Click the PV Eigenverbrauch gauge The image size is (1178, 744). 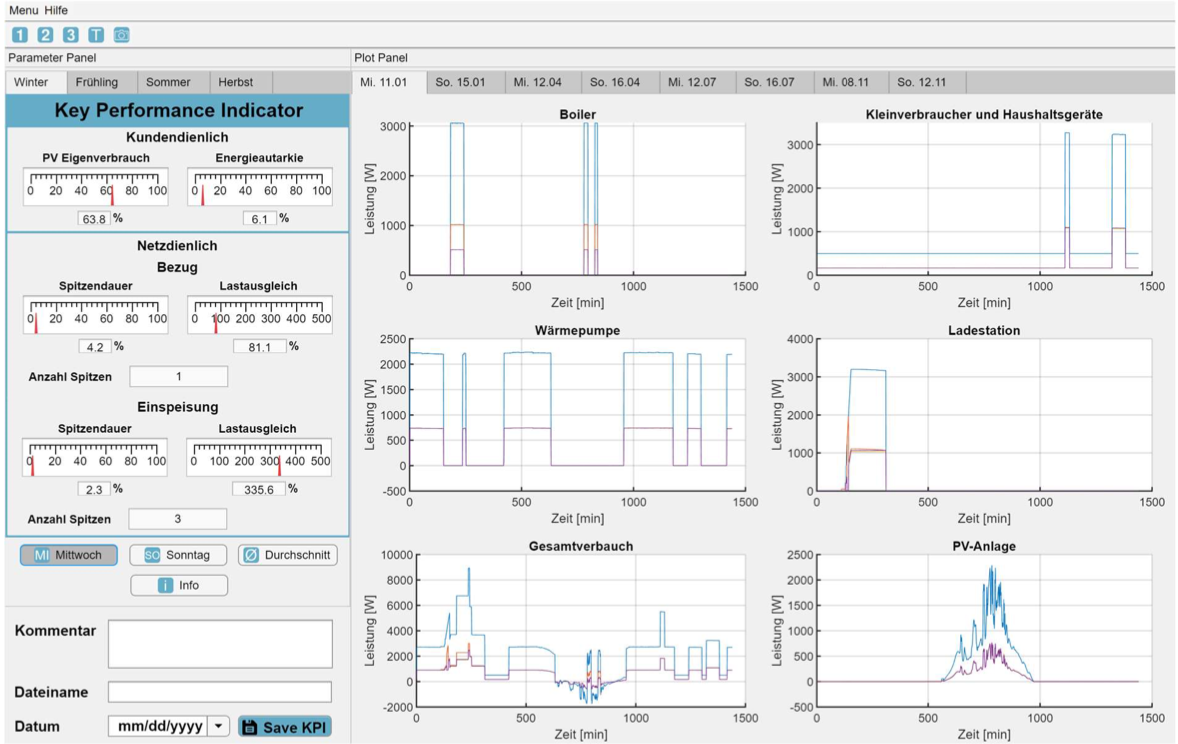tap(96, 187)
